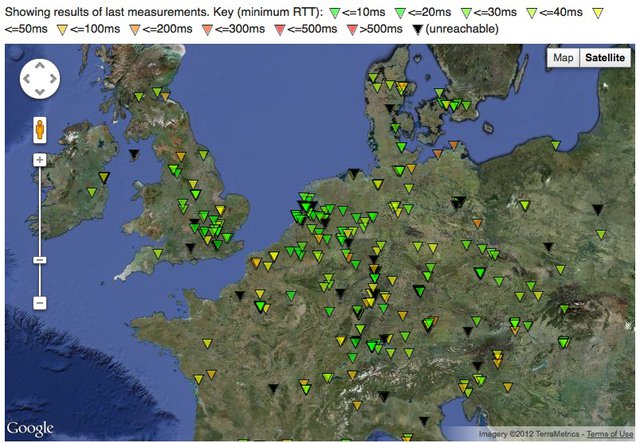Click the '<=10ms' legend label

(363, 12)
